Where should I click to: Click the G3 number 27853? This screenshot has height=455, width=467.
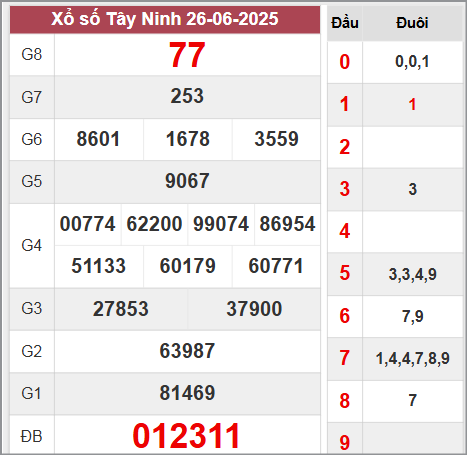point(121,309)
